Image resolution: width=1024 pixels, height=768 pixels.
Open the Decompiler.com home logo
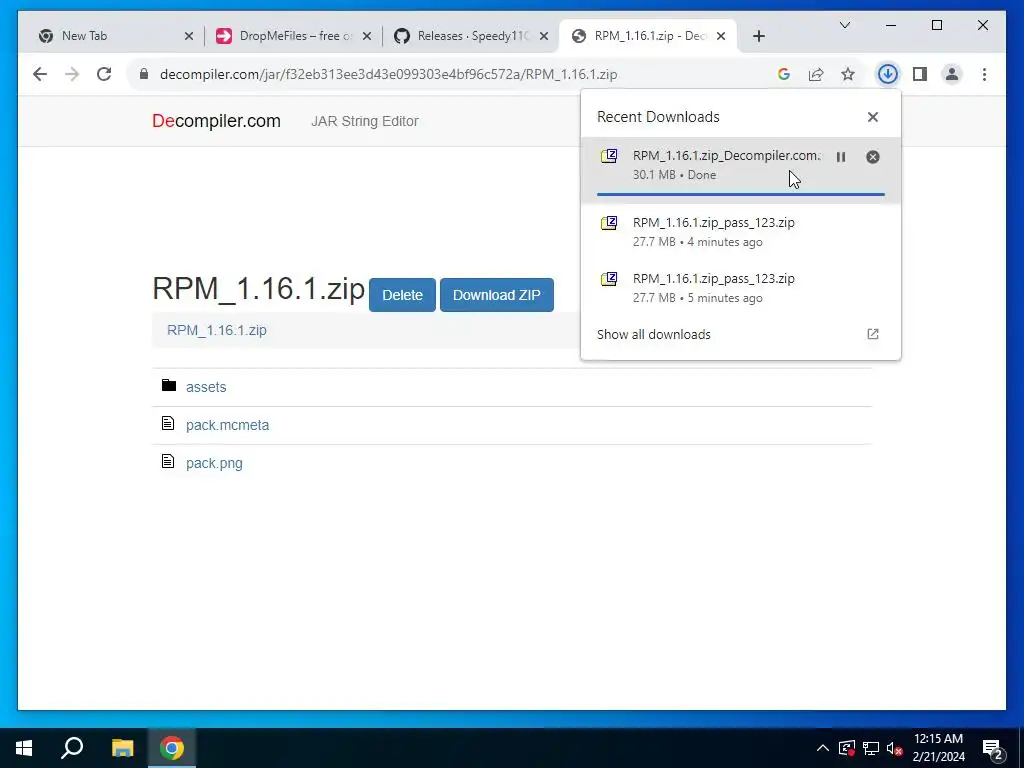coord(216,121)
